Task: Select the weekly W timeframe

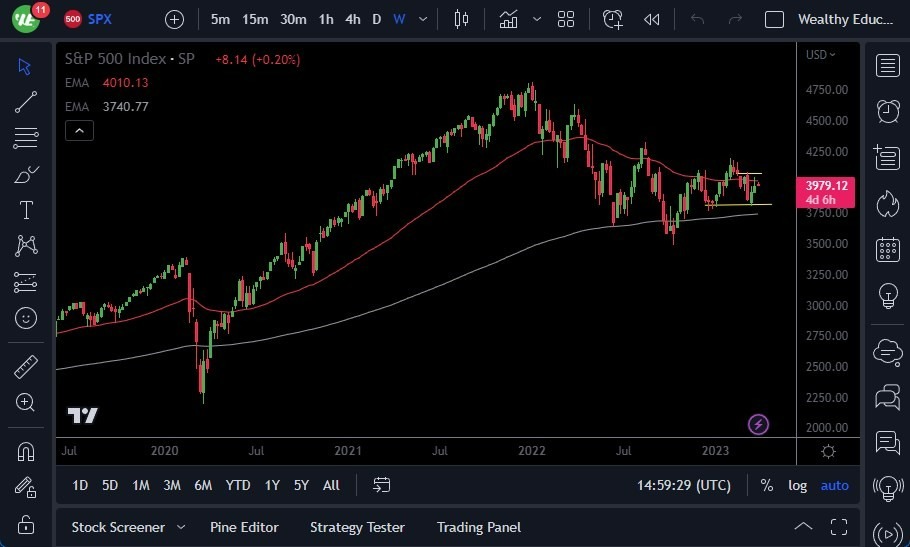Action: tap(399, 20)
